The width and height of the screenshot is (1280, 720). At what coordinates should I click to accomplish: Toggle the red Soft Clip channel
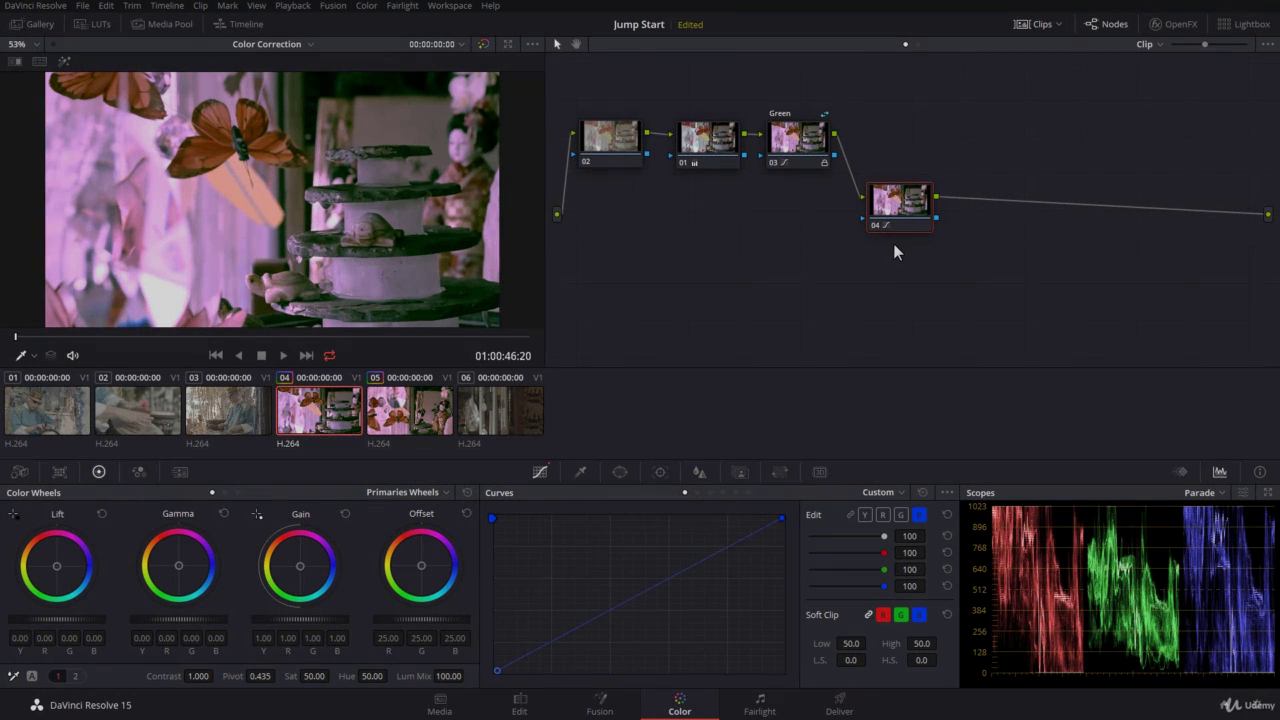click(883, 615)
